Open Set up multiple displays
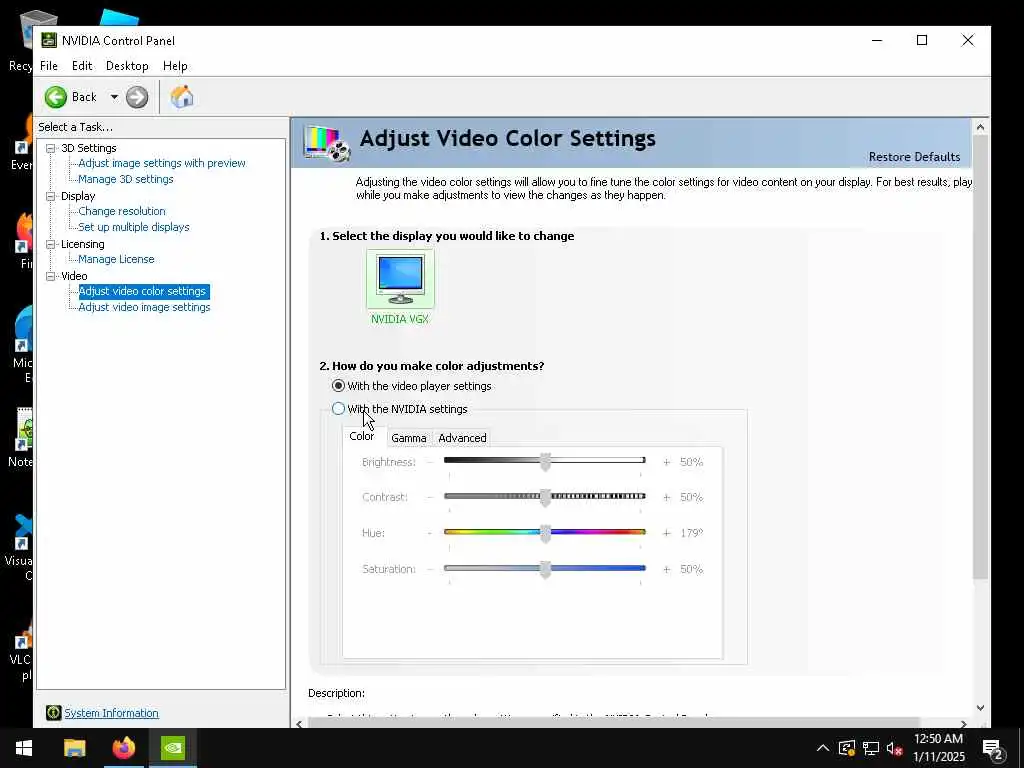Screen dimensions: 1024x768 (134, 227)
